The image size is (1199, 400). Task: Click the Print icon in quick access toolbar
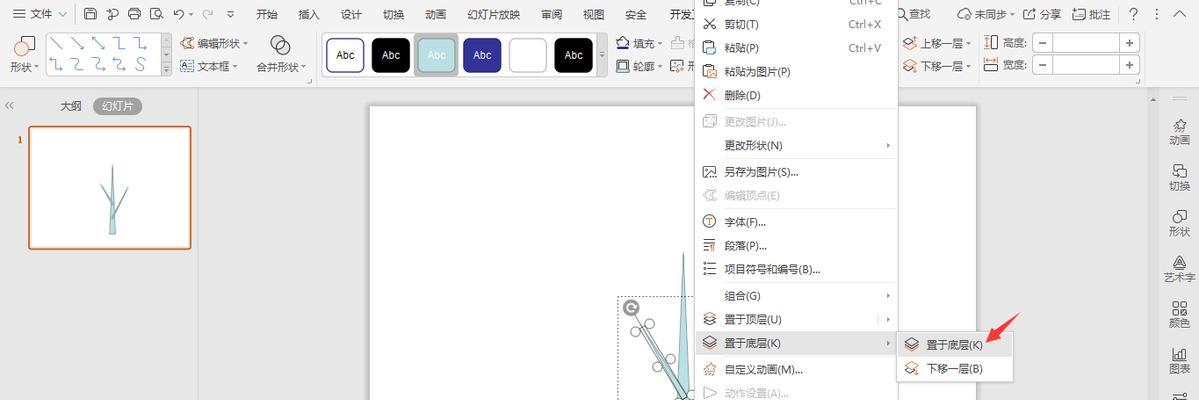click(134, 14)
